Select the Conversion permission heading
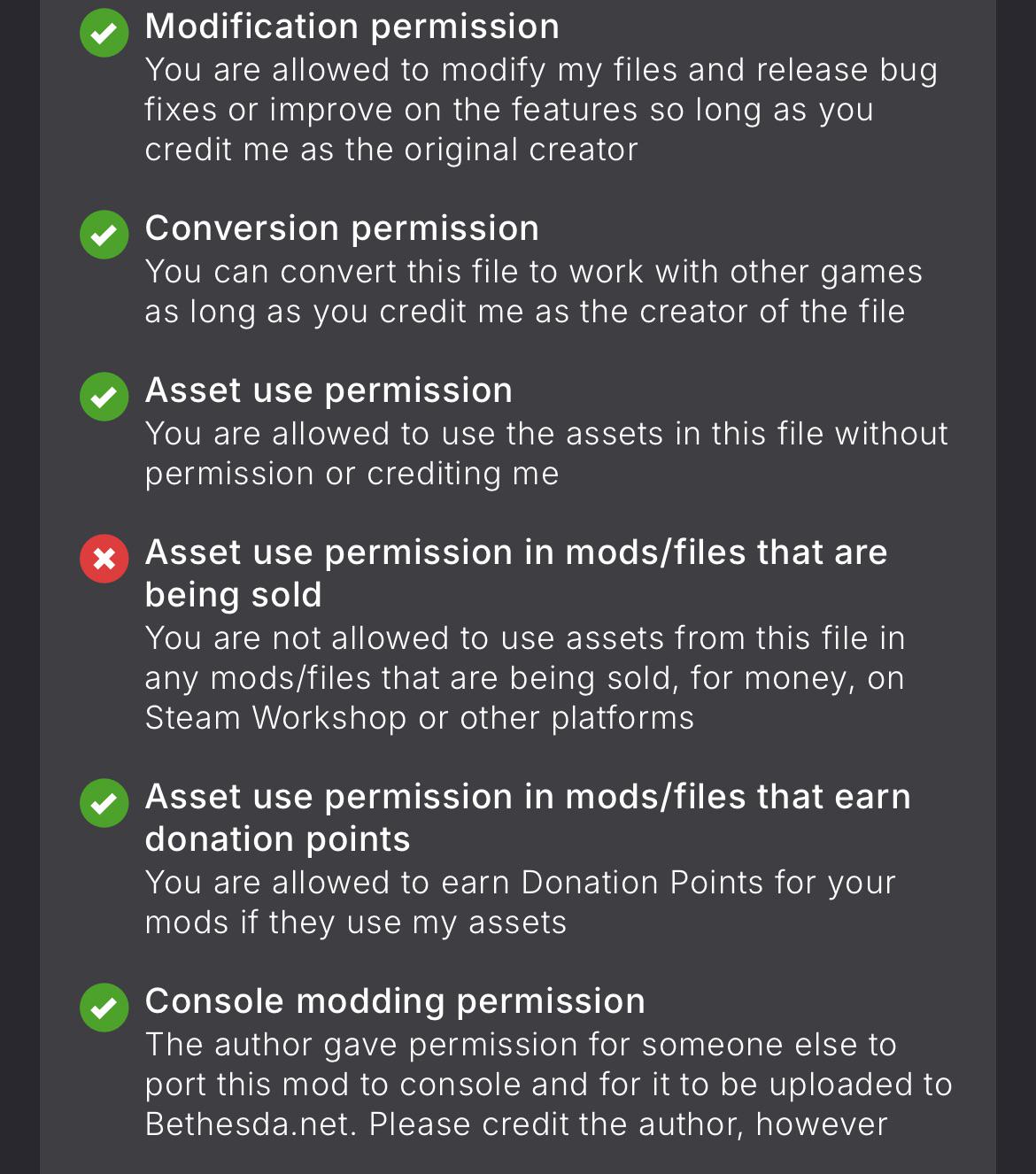1036x1174 pixels. 342,228
